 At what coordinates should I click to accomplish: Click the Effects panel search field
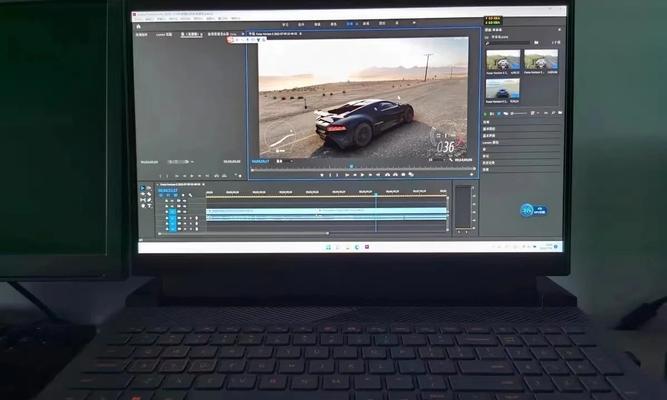point(510,43)
